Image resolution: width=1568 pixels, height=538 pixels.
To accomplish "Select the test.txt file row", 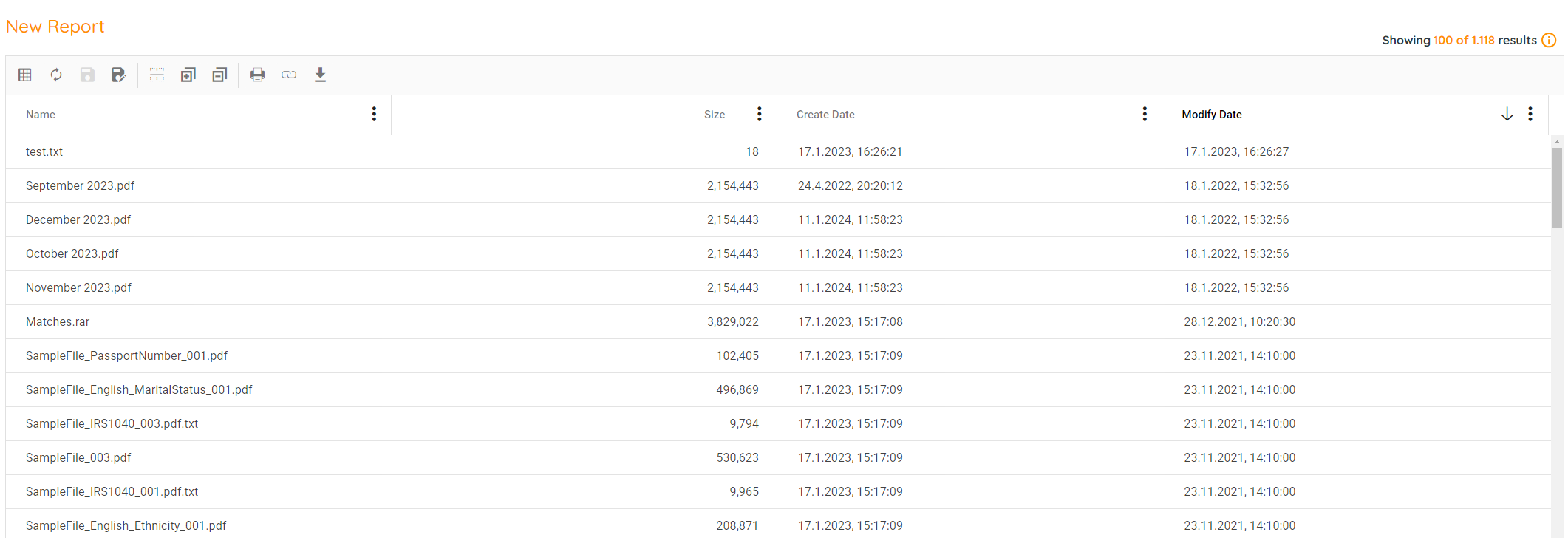I will (x=44, y=152).
